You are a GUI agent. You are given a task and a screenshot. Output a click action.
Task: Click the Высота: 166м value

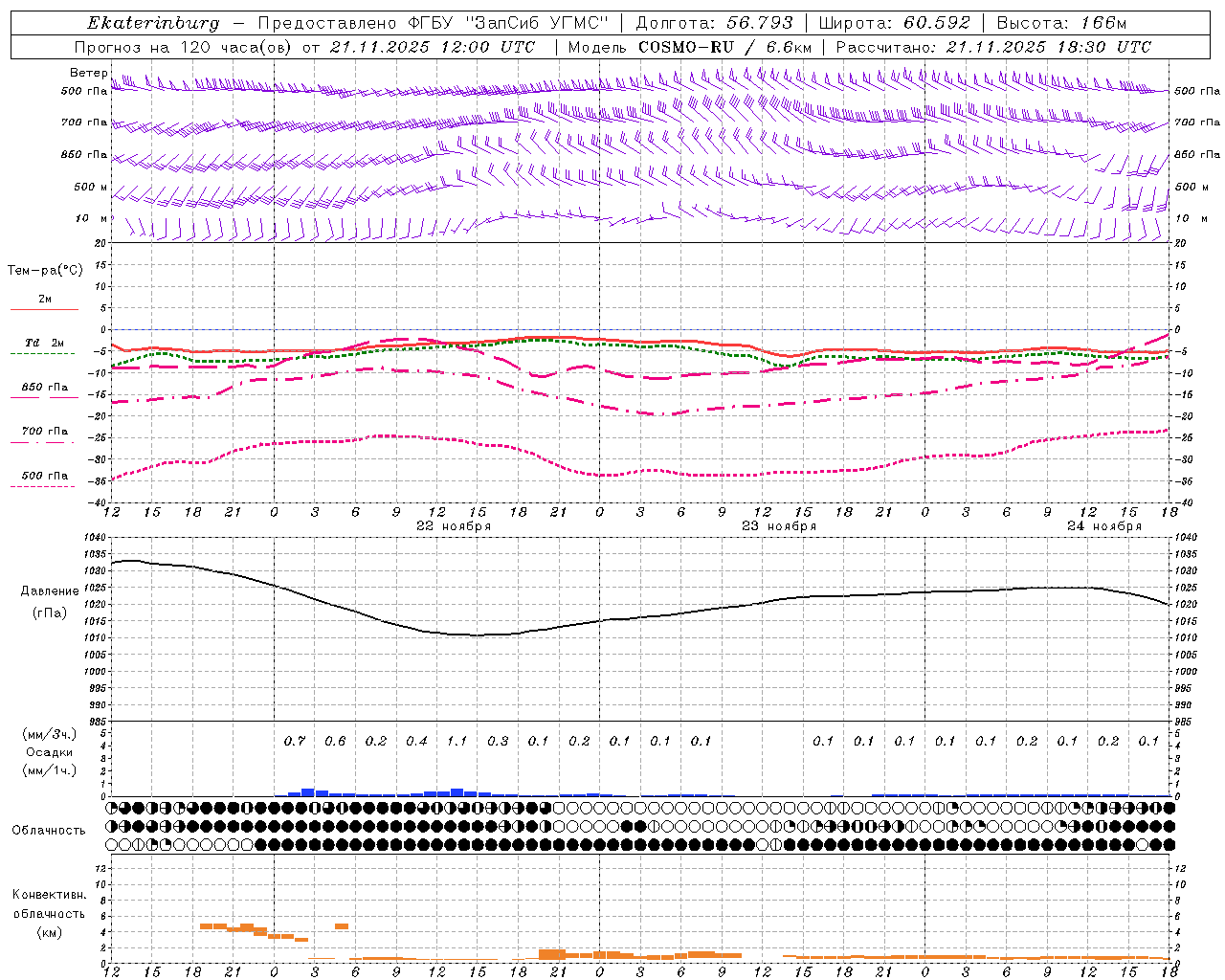click(1061, 23)
